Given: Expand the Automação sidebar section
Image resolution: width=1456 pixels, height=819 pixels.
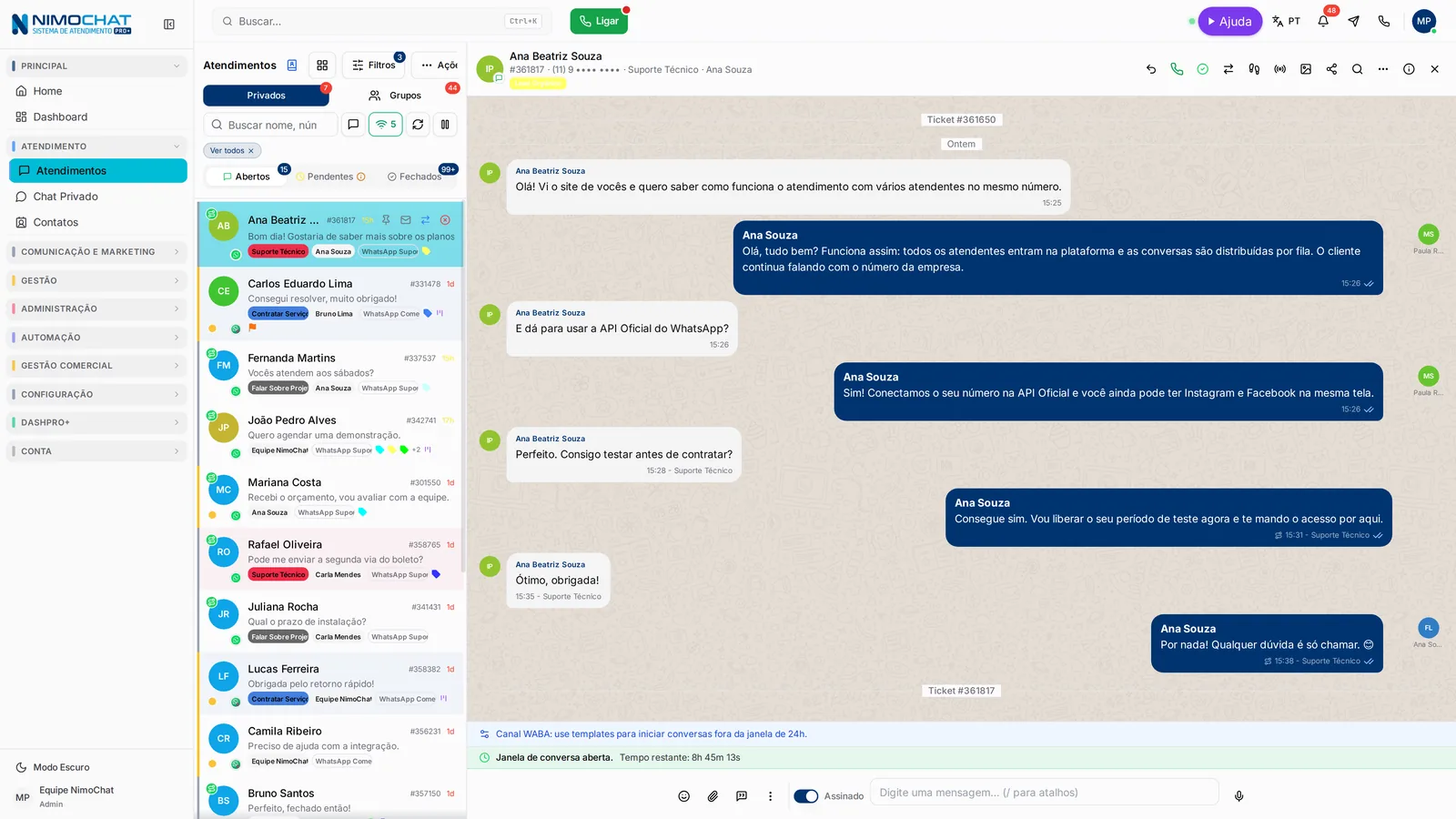Looking at the screenshot, I should [x=97, y=338].
